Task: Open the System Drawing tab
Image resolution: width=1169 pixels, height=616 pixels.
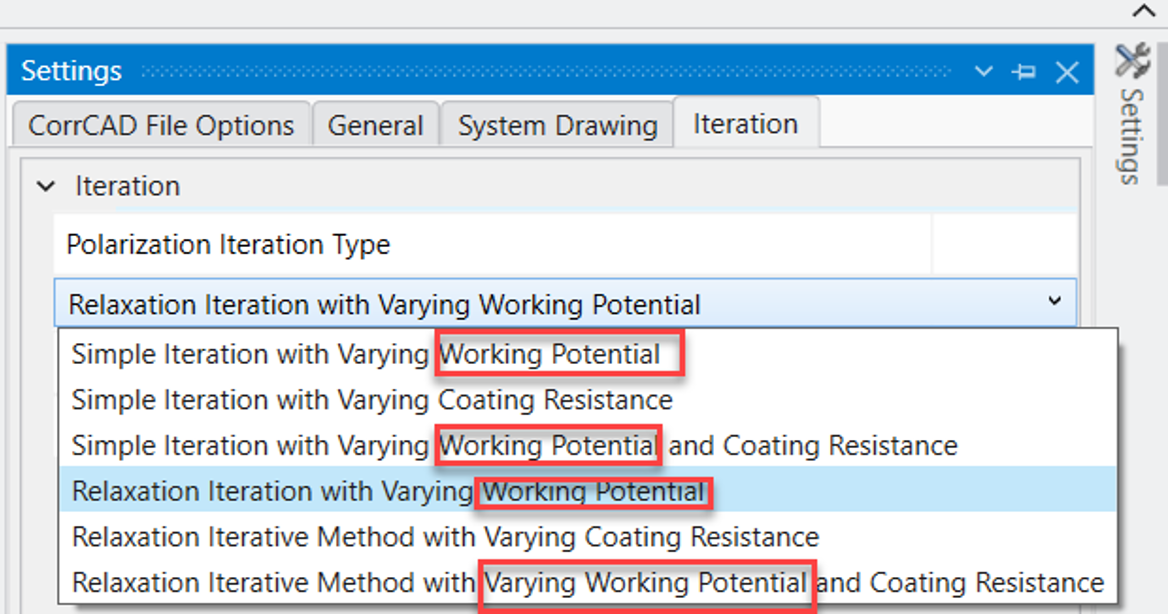Action: pos(557,126)
